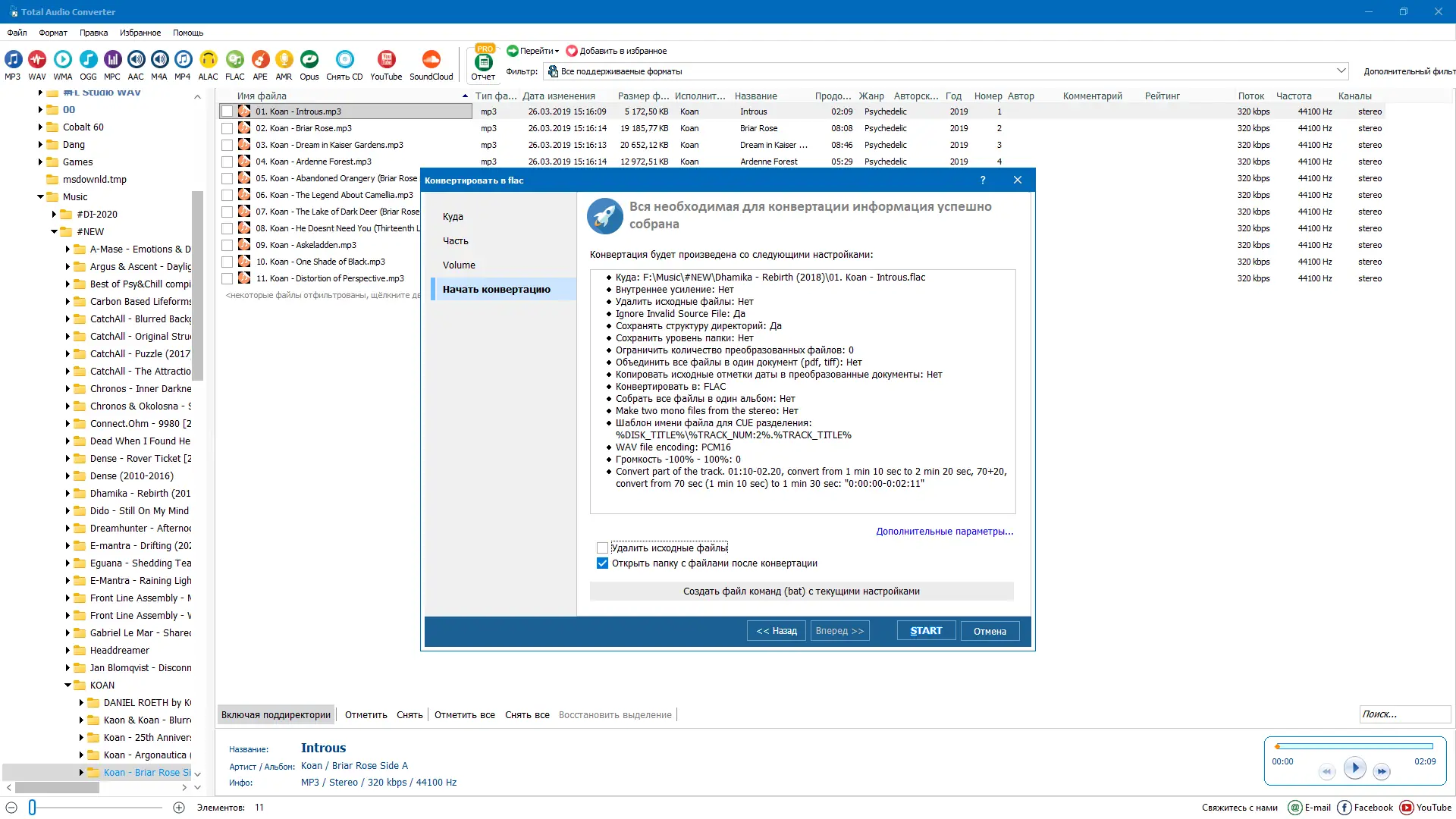Image resolution: width=1456 pixels, height=819 pixels.
Task: Open the supported formats filter dropdown
Action: point(1341,71)
